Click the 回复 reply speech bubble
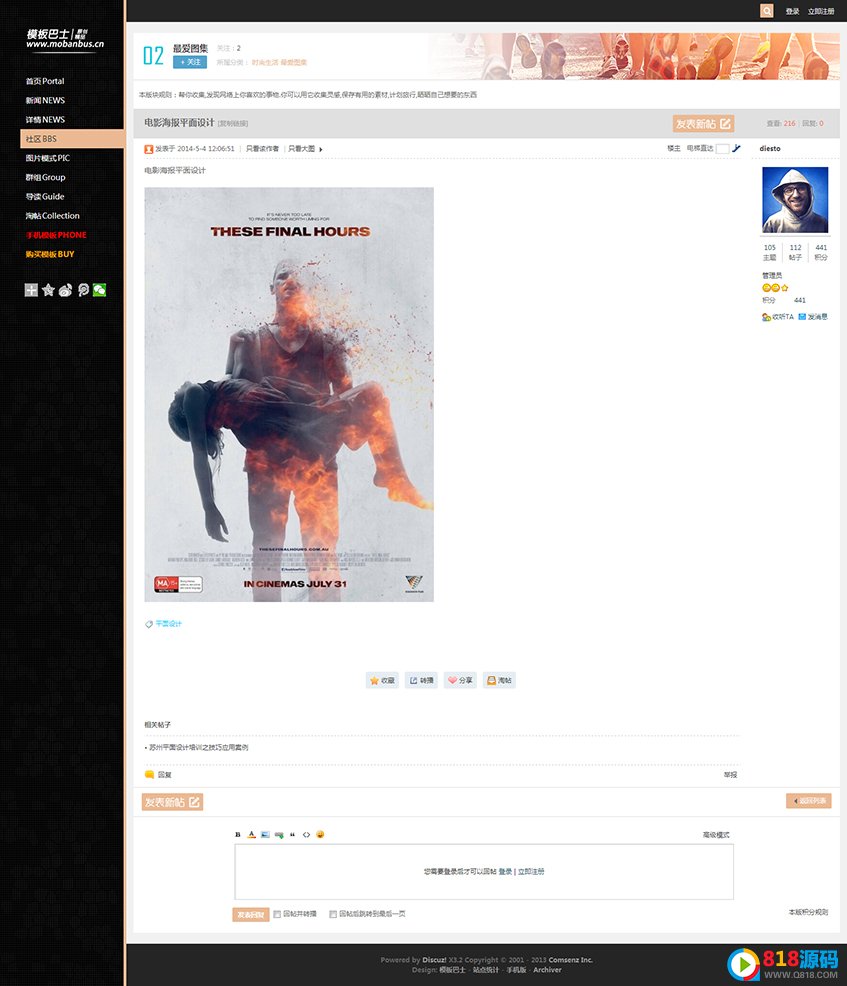847x986 pixels. pos(158,775)
